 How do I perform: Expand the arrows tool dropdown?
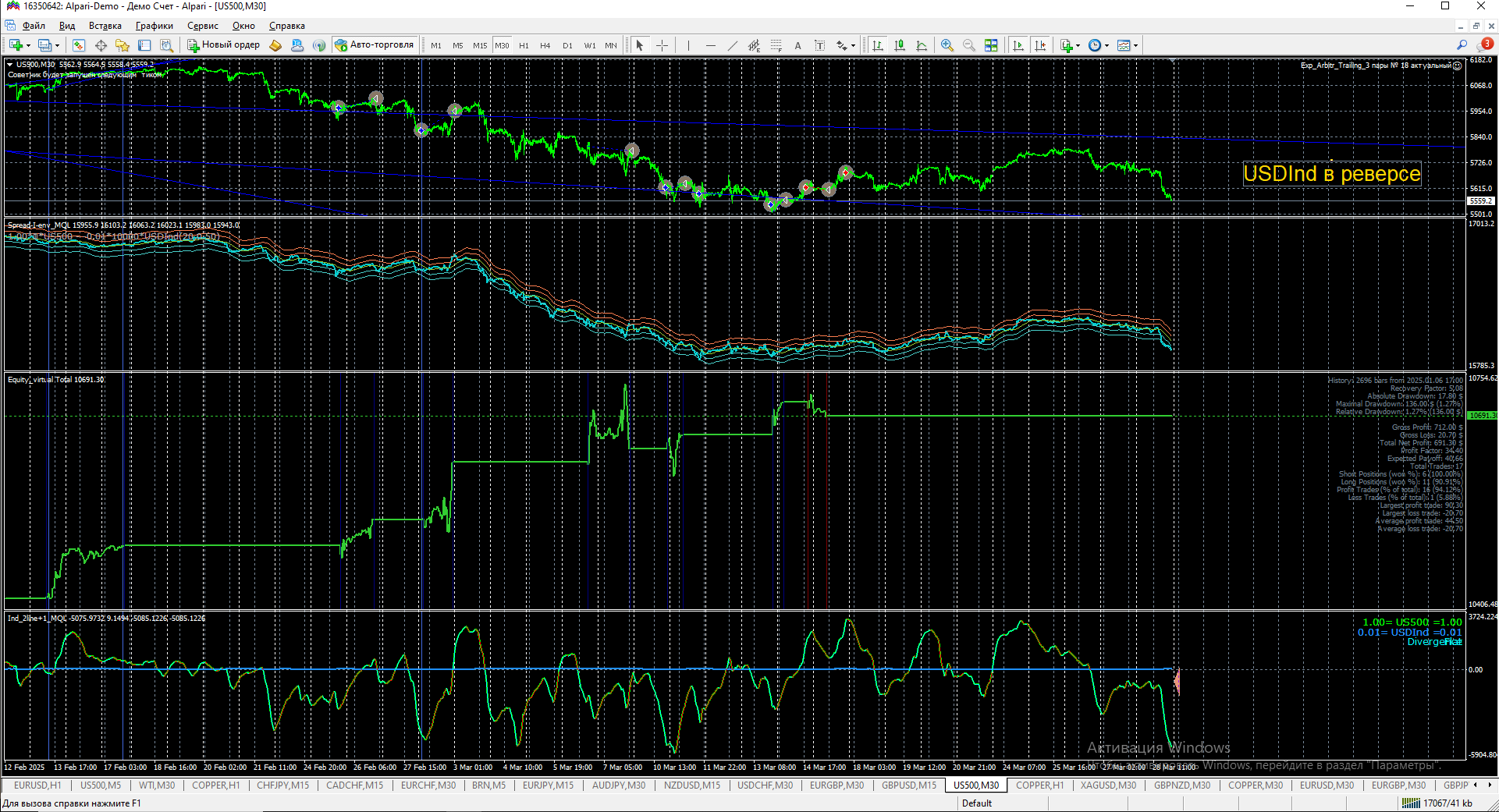click(853, 45)
